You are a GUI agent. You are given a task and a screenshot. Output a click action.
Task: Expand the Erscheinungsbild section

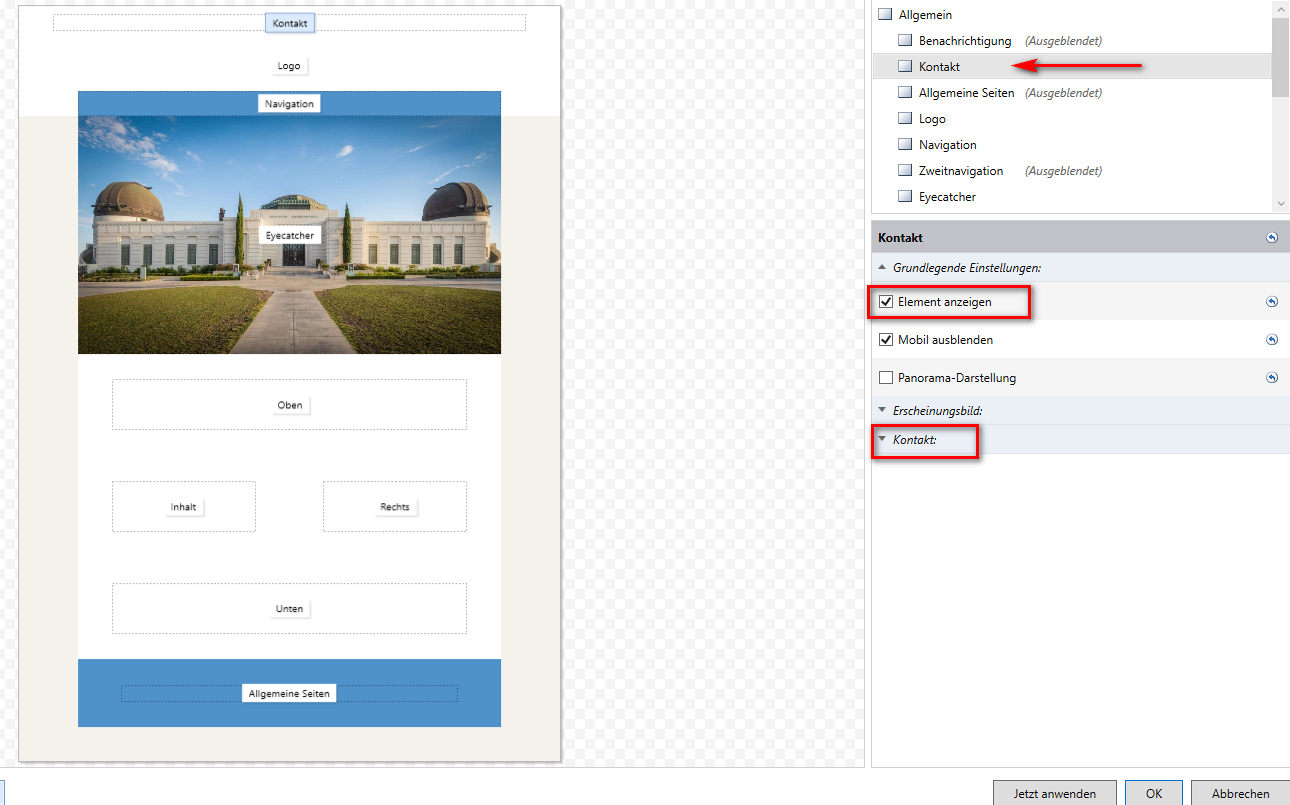coord(882,410)
